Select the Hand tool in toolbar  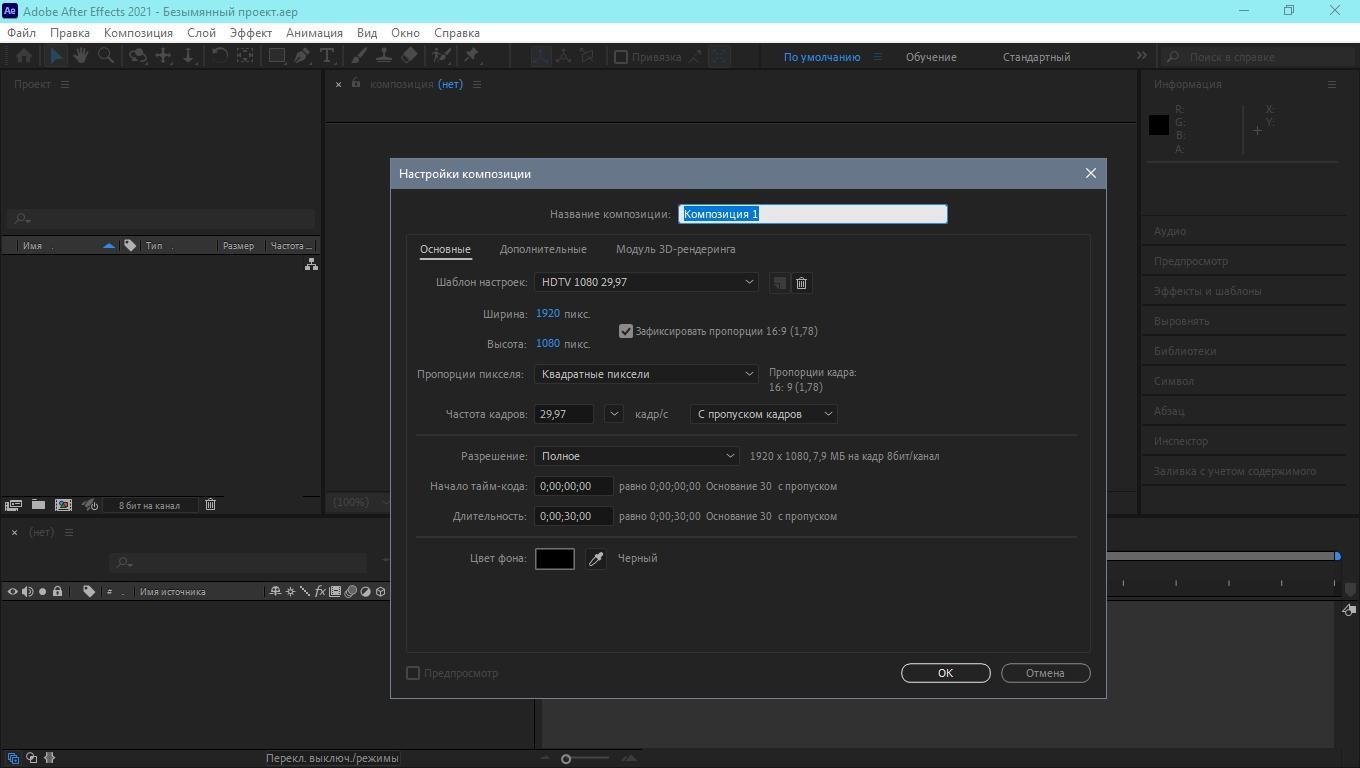point(81,57)
